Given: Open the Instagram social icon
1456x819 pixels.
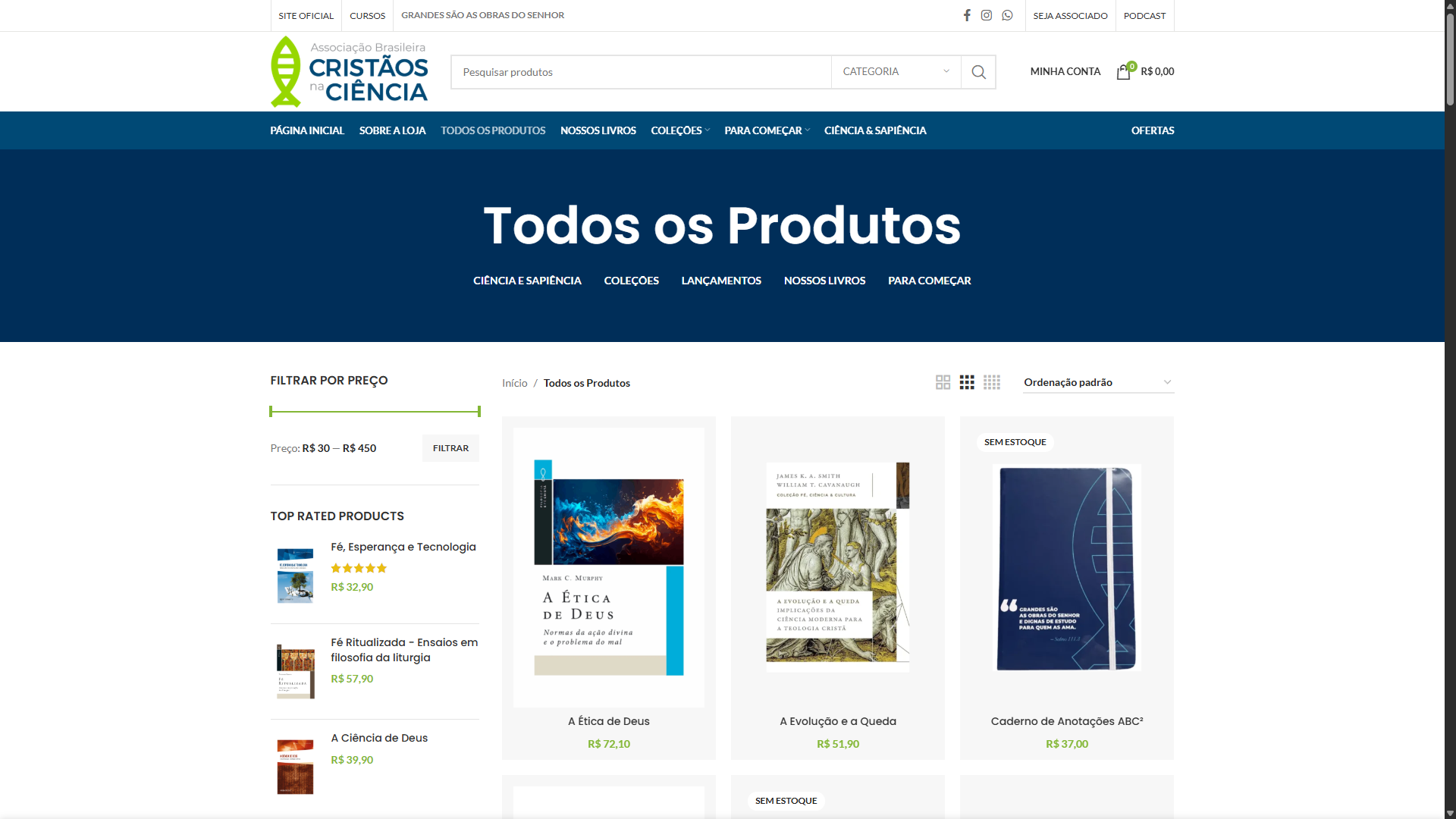Looking at the screenshot, I should pyautogui.click(x=987, y=15).
